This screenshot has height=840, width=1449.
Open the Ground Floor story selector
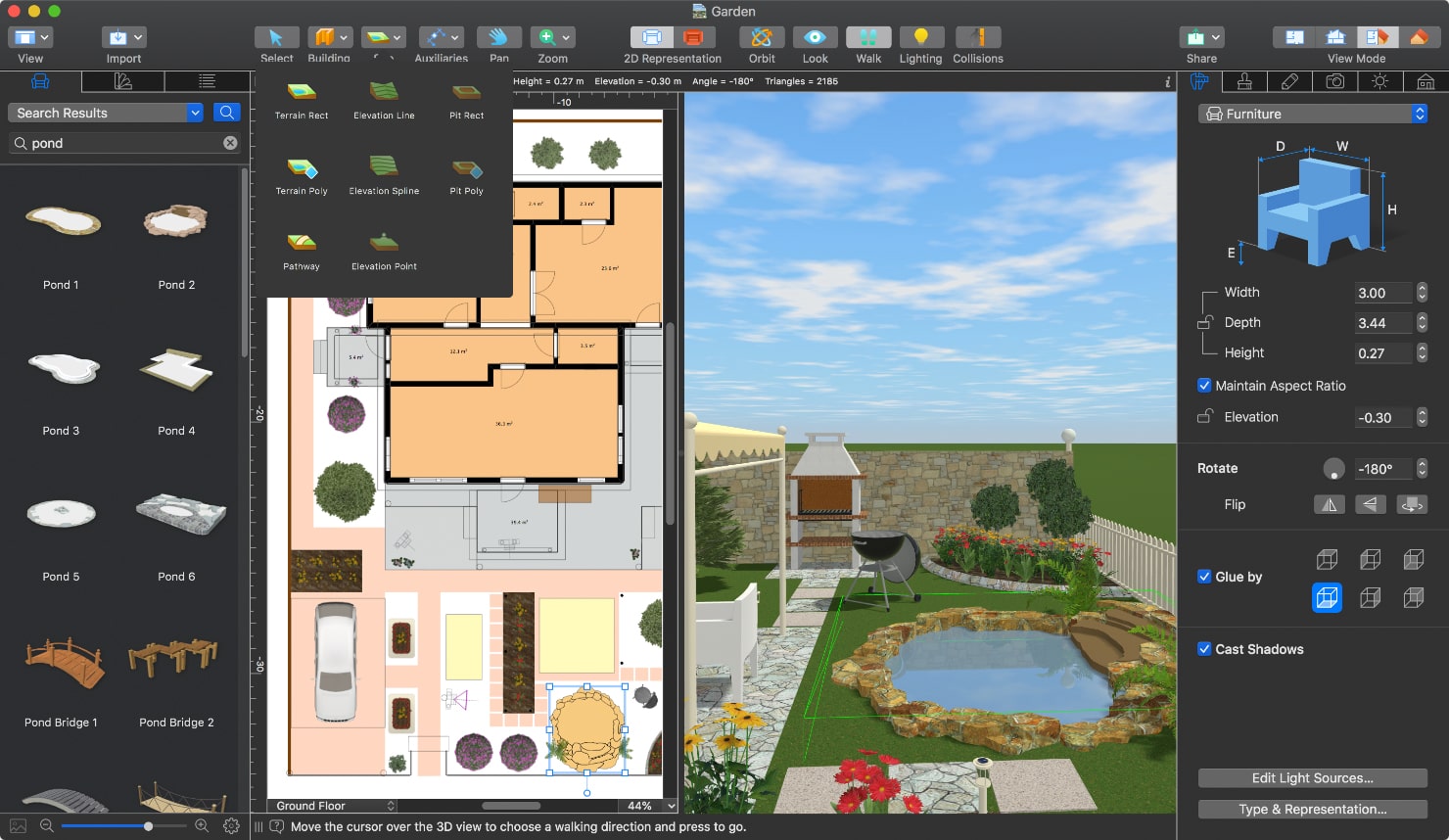point(333,806)
